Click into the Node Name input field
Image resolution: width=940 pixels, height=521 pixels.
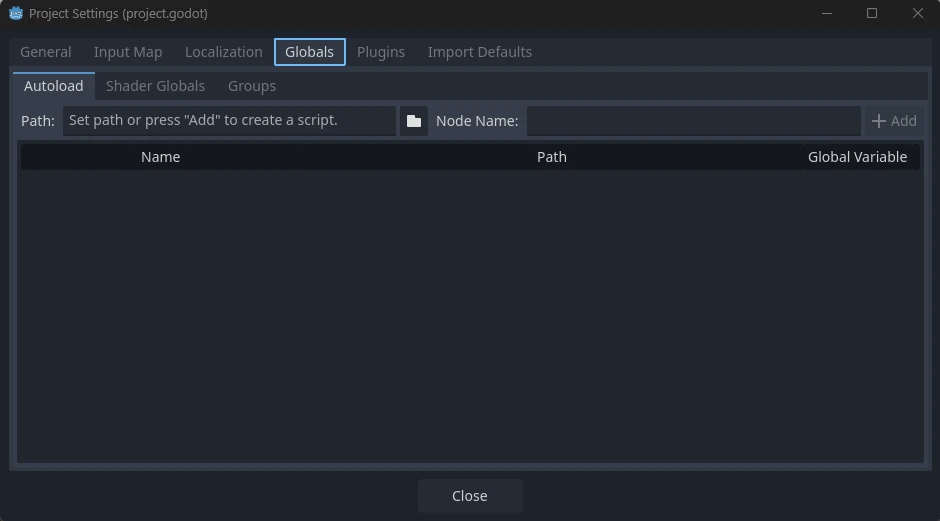click(x=693, y=121)
